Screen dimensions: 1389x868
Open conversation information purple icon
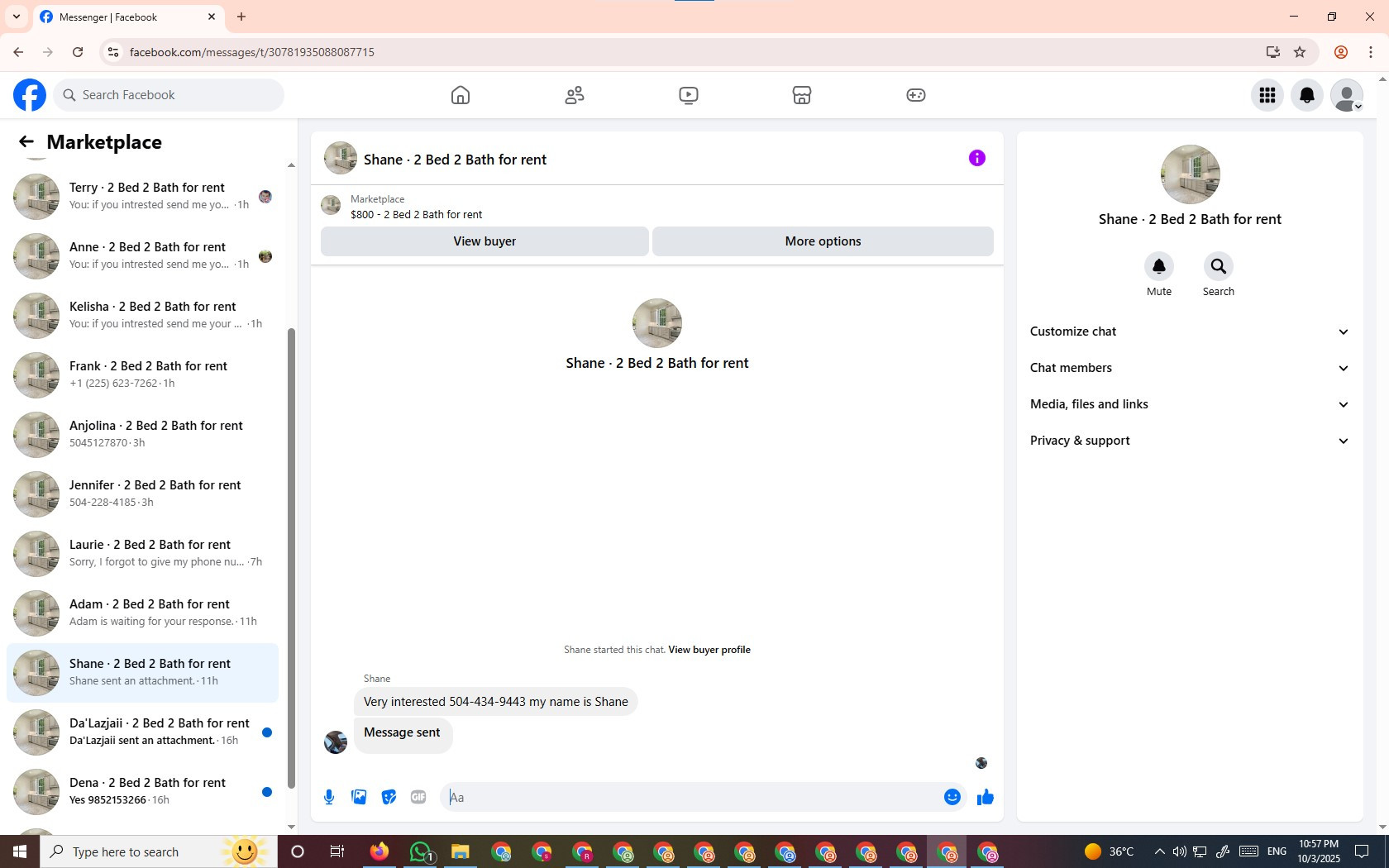[977, 158]
